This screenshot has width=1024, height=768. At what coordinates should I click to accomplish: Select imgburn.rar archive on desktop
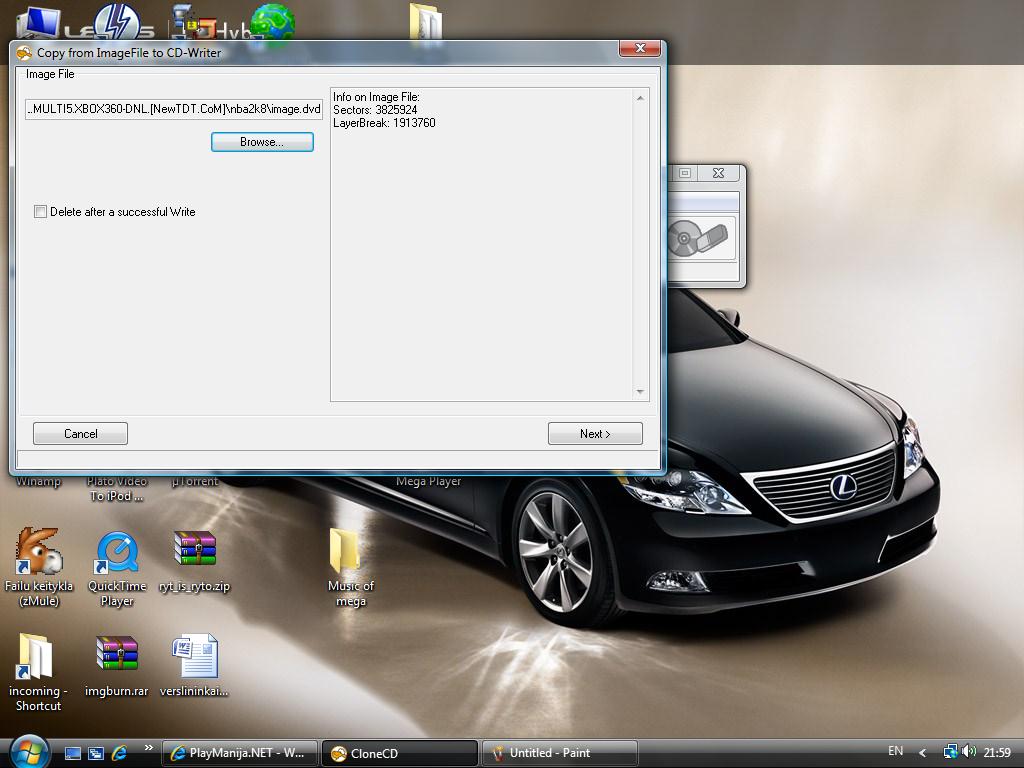[x=116, y=665]
